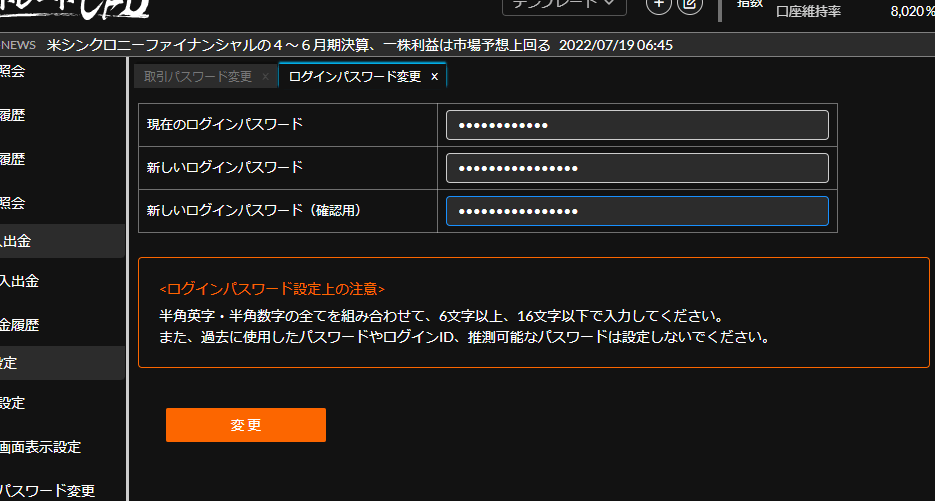Image resolution: width=935 pixels, height=501 pixels.
Task: Focus the 新しいログインパスワード field
Action: pos(637,168)
